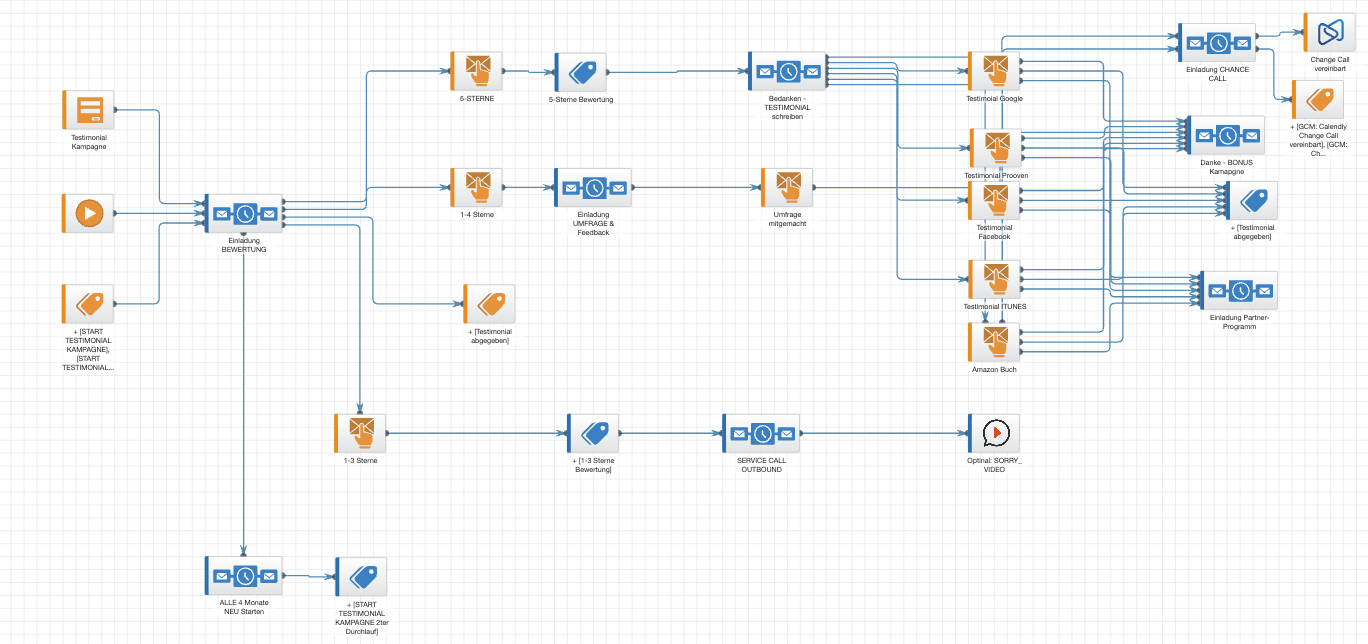Select the 1-4 Sterne goal node
The height and width of the screenshot is (644, 1368).
(x=477, y=187)
